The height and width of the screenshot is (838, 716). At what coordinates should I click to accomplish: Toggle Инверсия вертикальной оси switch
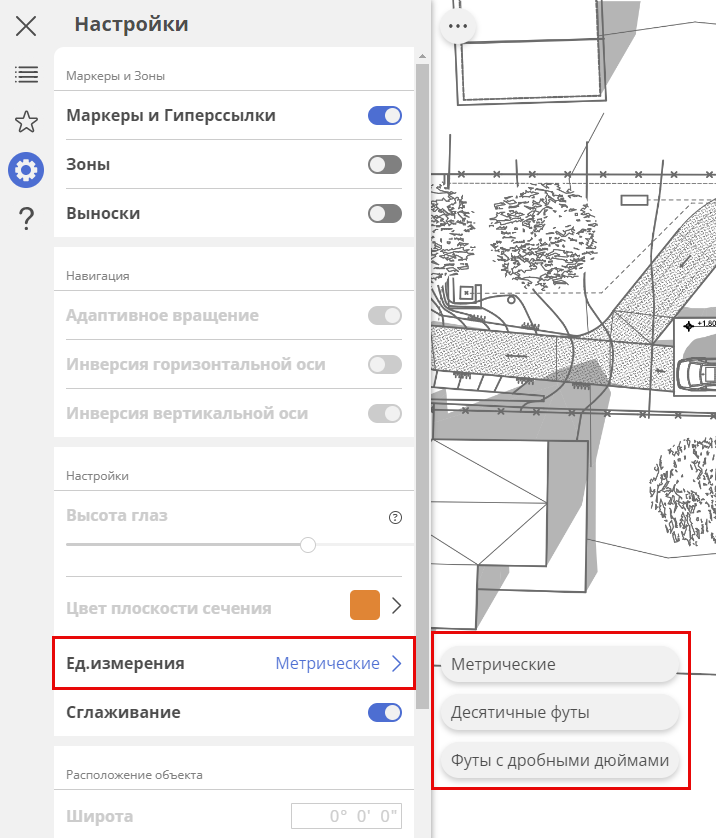[385, 413]
